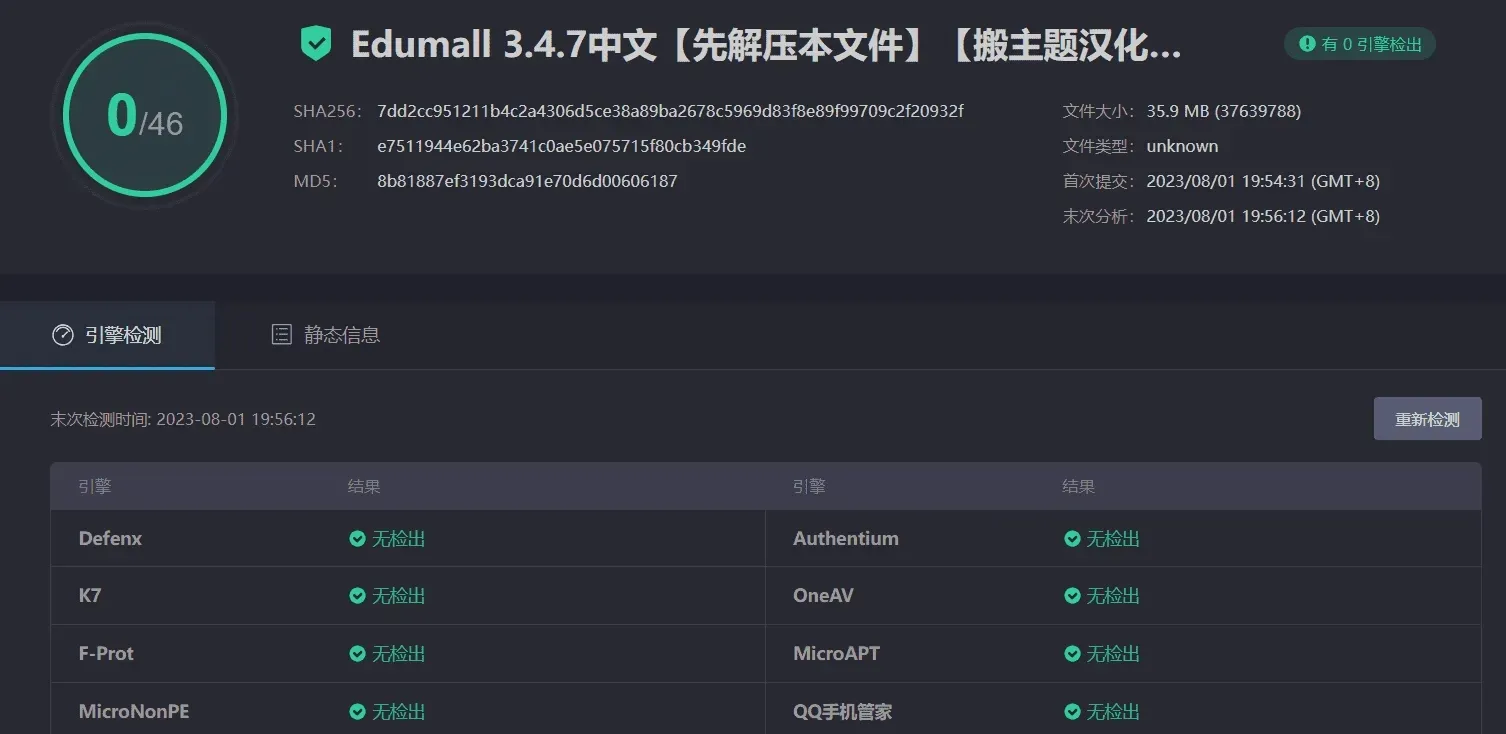Click the green check icon in MicroAPT row
Viewport: 1506px width, 734px height.
(x=1072, y=654)
